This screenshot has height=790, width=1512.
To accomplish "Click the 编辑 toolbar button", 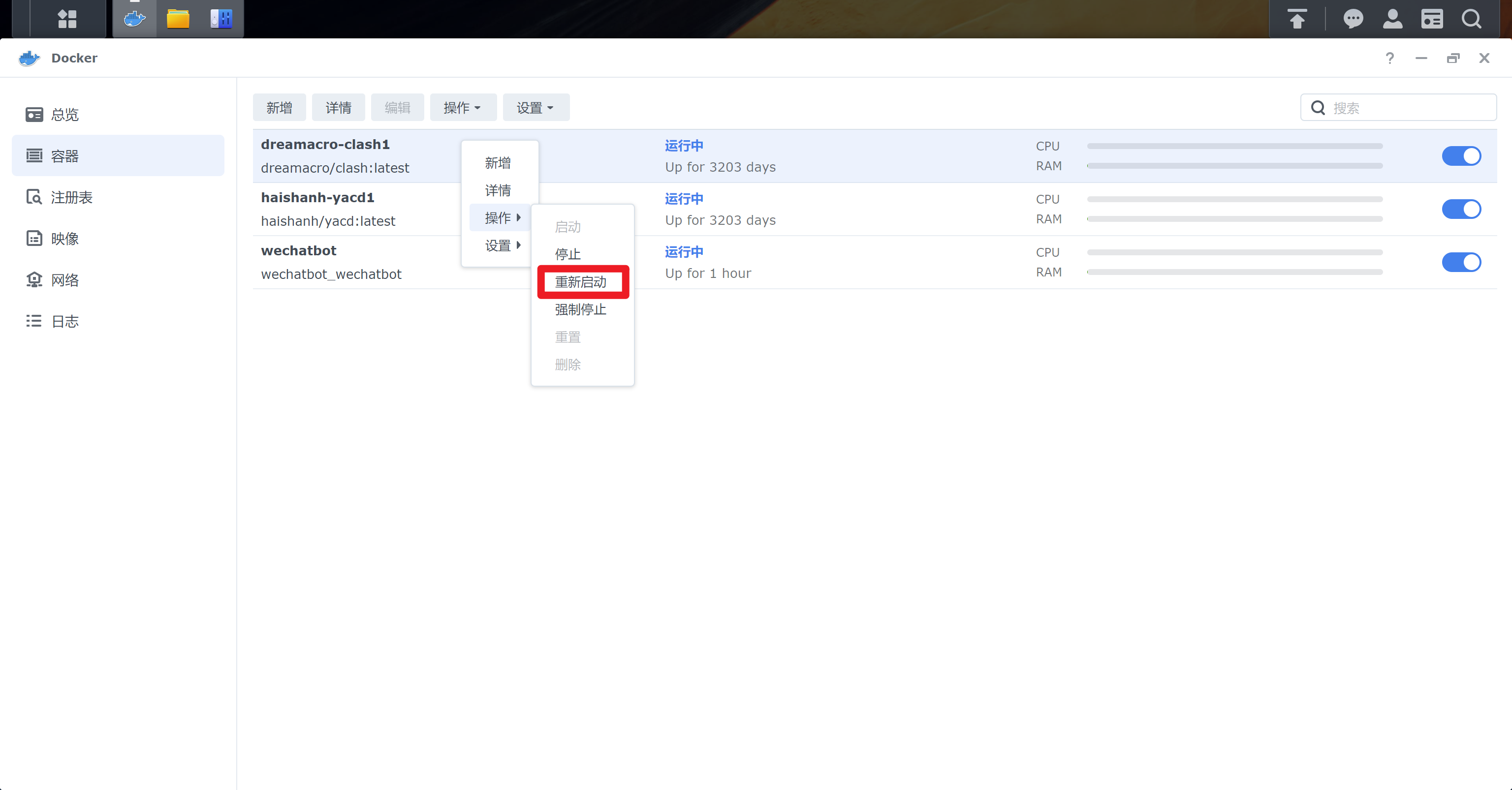I will tap(397, 107).
